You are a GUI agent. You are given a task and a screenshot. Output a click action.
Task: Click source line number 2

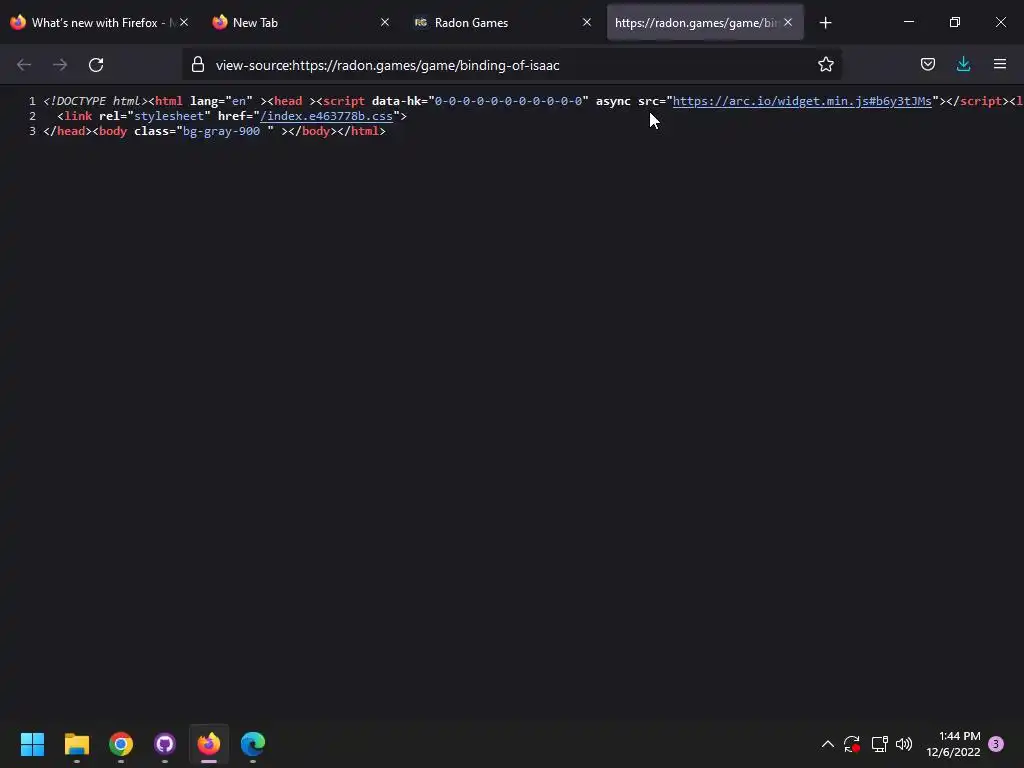pos(32,116)
